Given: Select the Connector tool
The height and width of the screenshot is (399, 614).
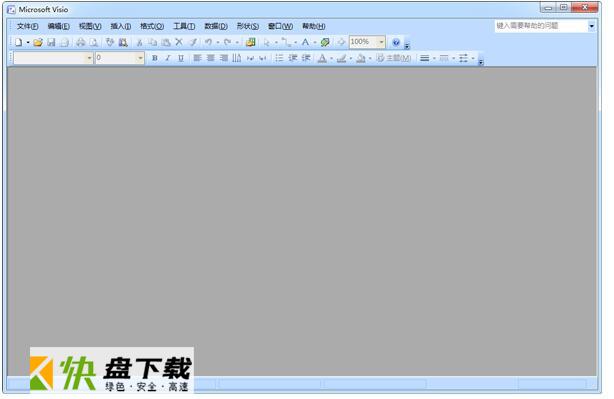Looking at the screenshot, I should coord(286,42).
